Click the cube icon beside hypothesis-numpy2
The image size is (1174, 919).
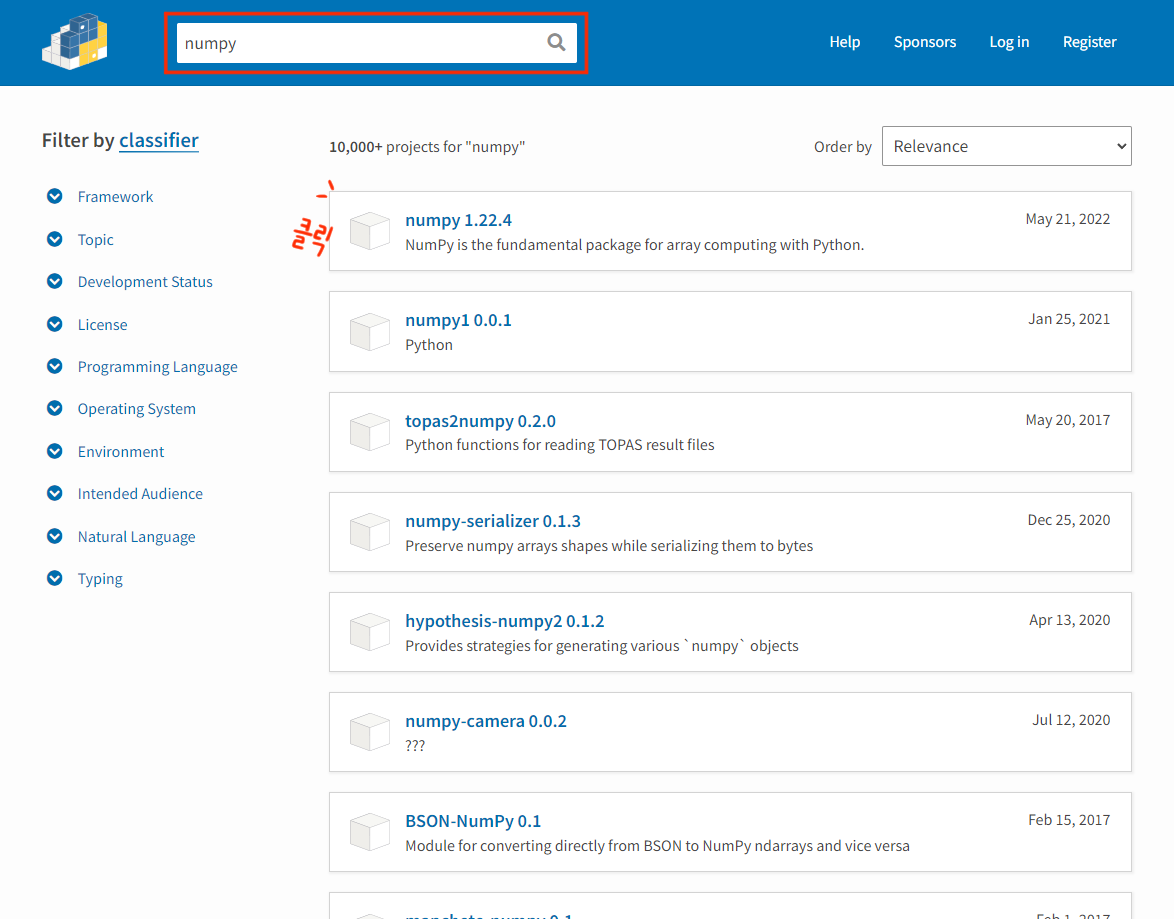point(369,632)
